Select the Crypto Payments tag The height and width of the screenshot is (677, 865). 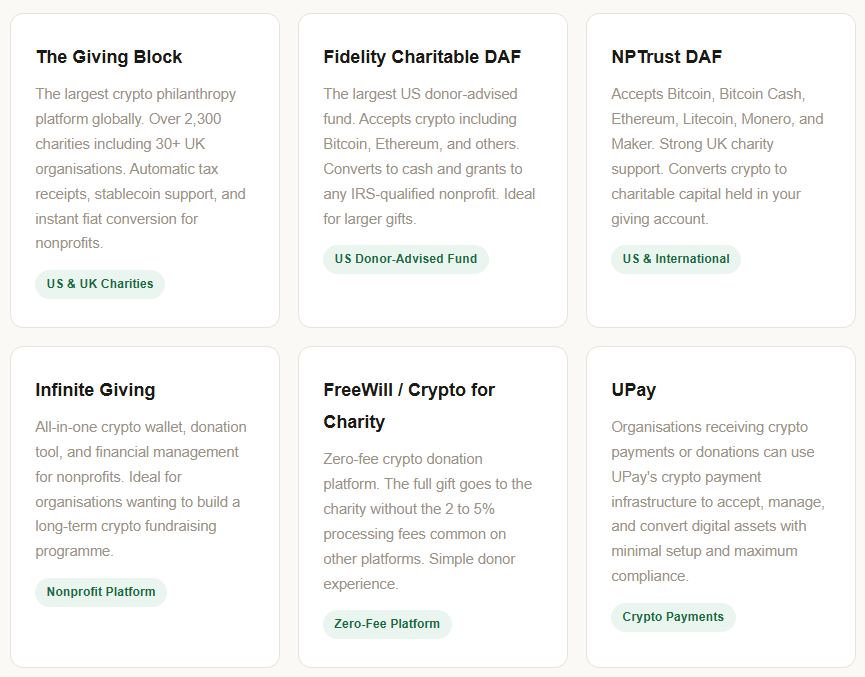coord(673,617)
